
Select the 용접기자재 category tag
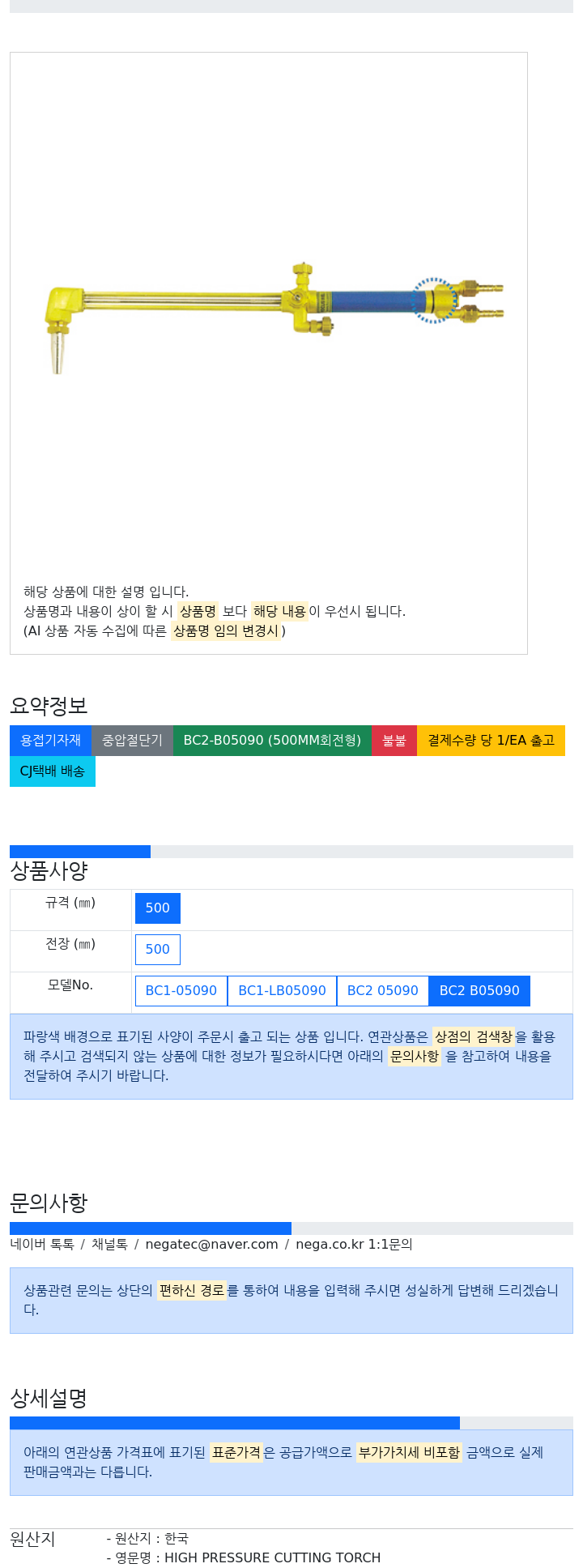(51, 741)
